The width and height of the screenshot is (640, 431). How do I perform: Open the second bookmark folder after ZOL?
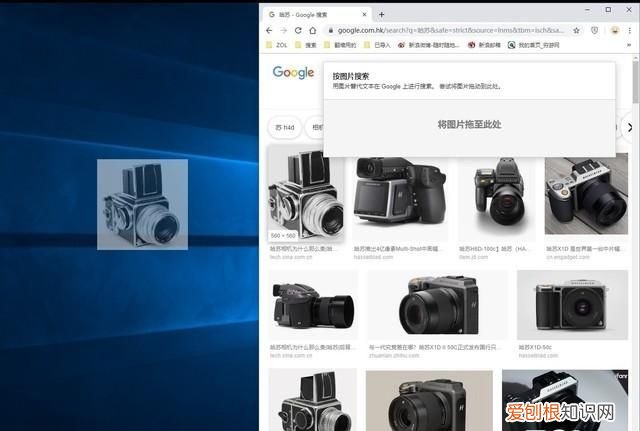click(306, 45)
